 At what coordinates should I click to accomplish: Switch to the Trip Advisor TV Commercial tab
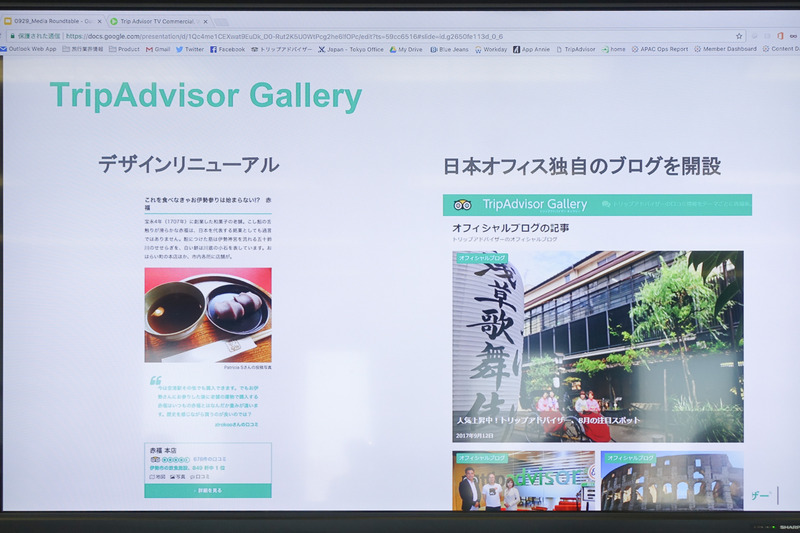(x=159, y=21)
